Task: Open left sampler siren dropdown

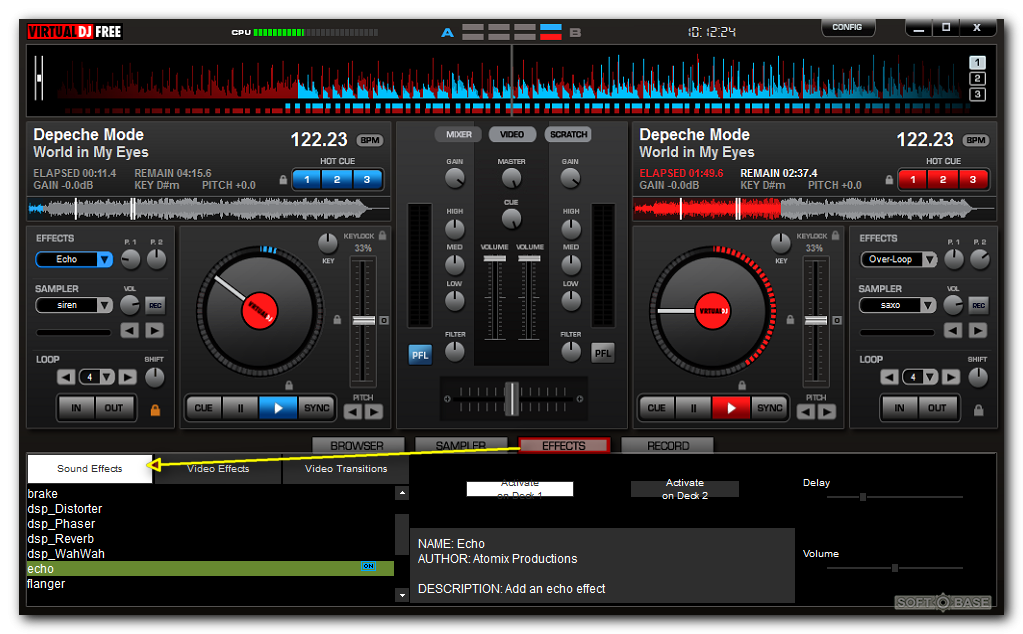Action: coord(104,305)
